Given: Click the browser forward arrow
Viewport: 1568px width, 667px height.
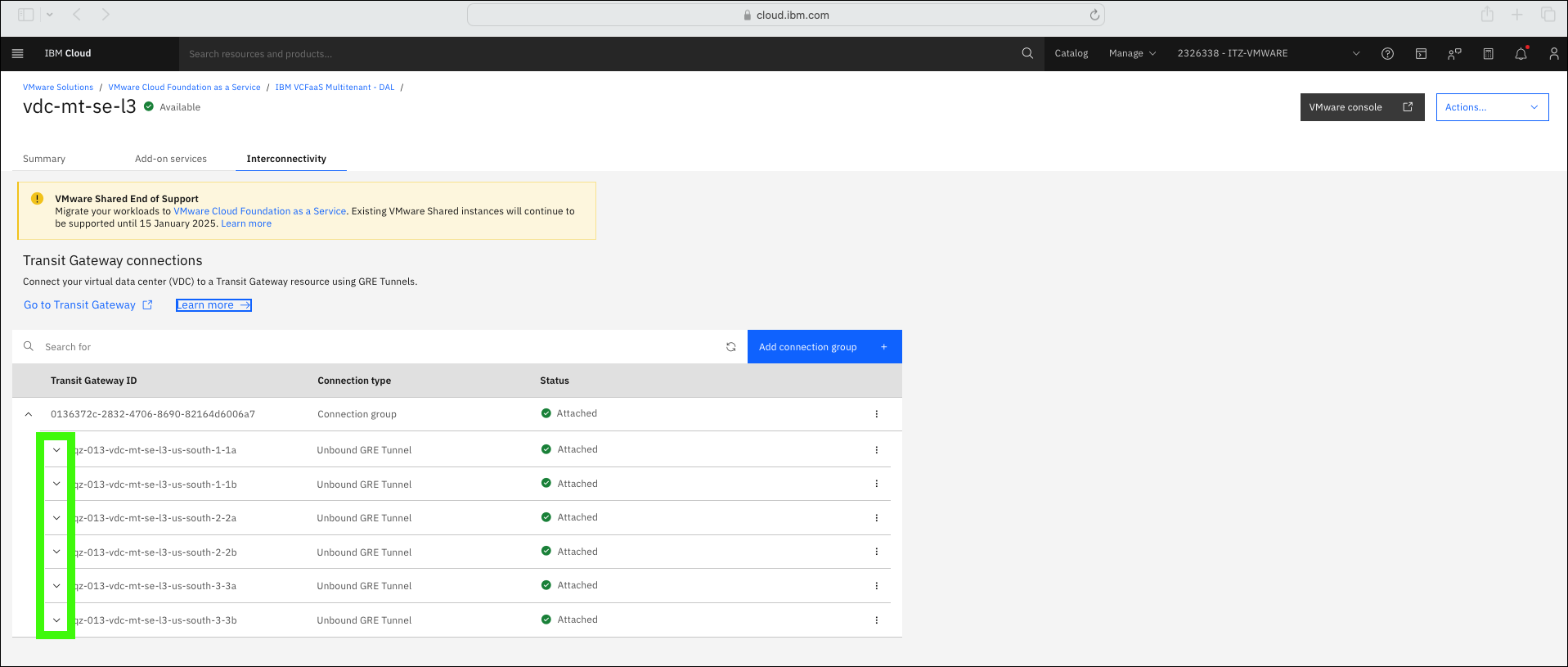Looking at the screenshot, I should 106,15.
